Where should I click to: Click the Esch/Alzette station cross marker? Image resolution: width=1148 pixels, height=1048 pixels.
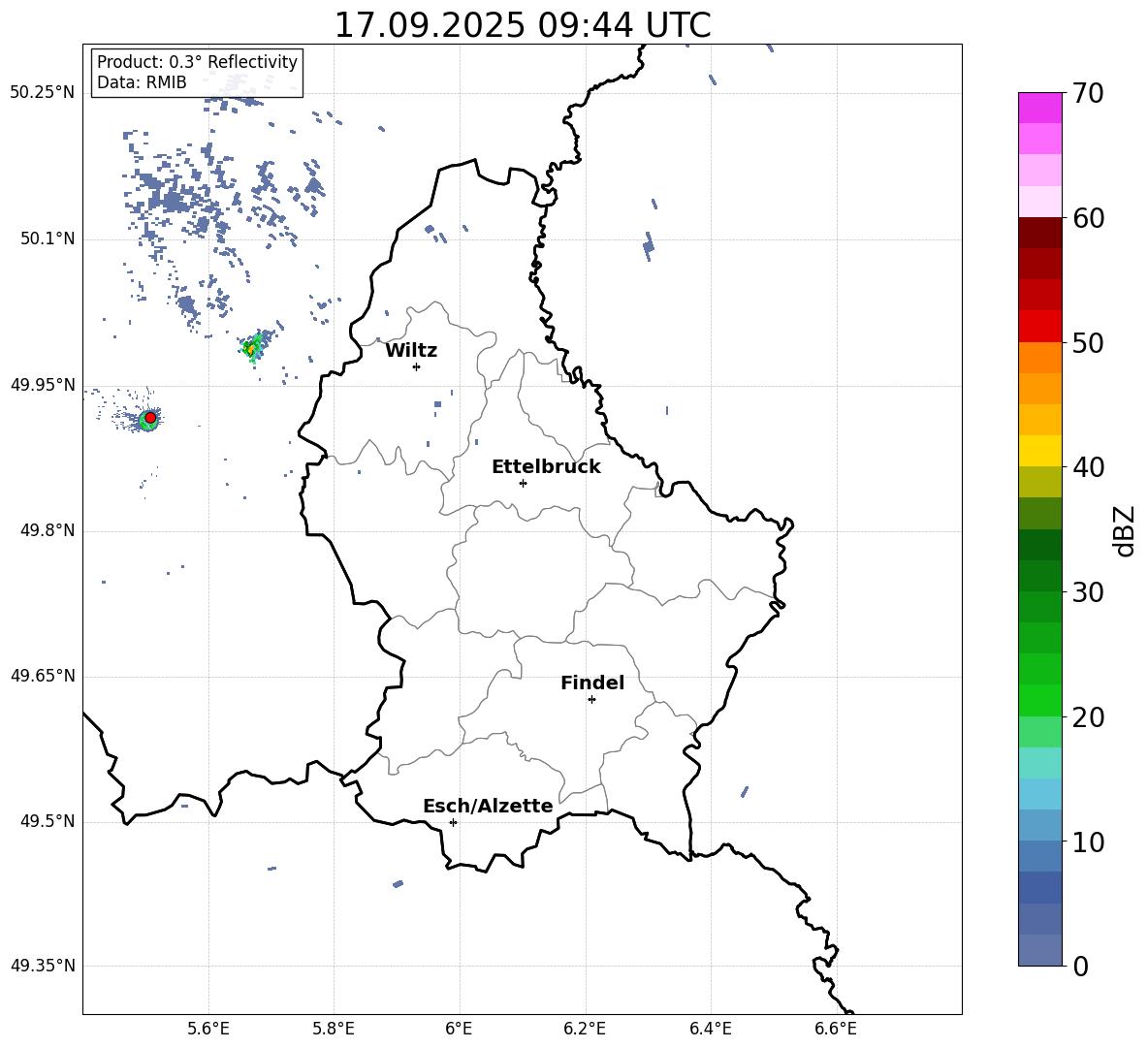[x=453, y=822]
